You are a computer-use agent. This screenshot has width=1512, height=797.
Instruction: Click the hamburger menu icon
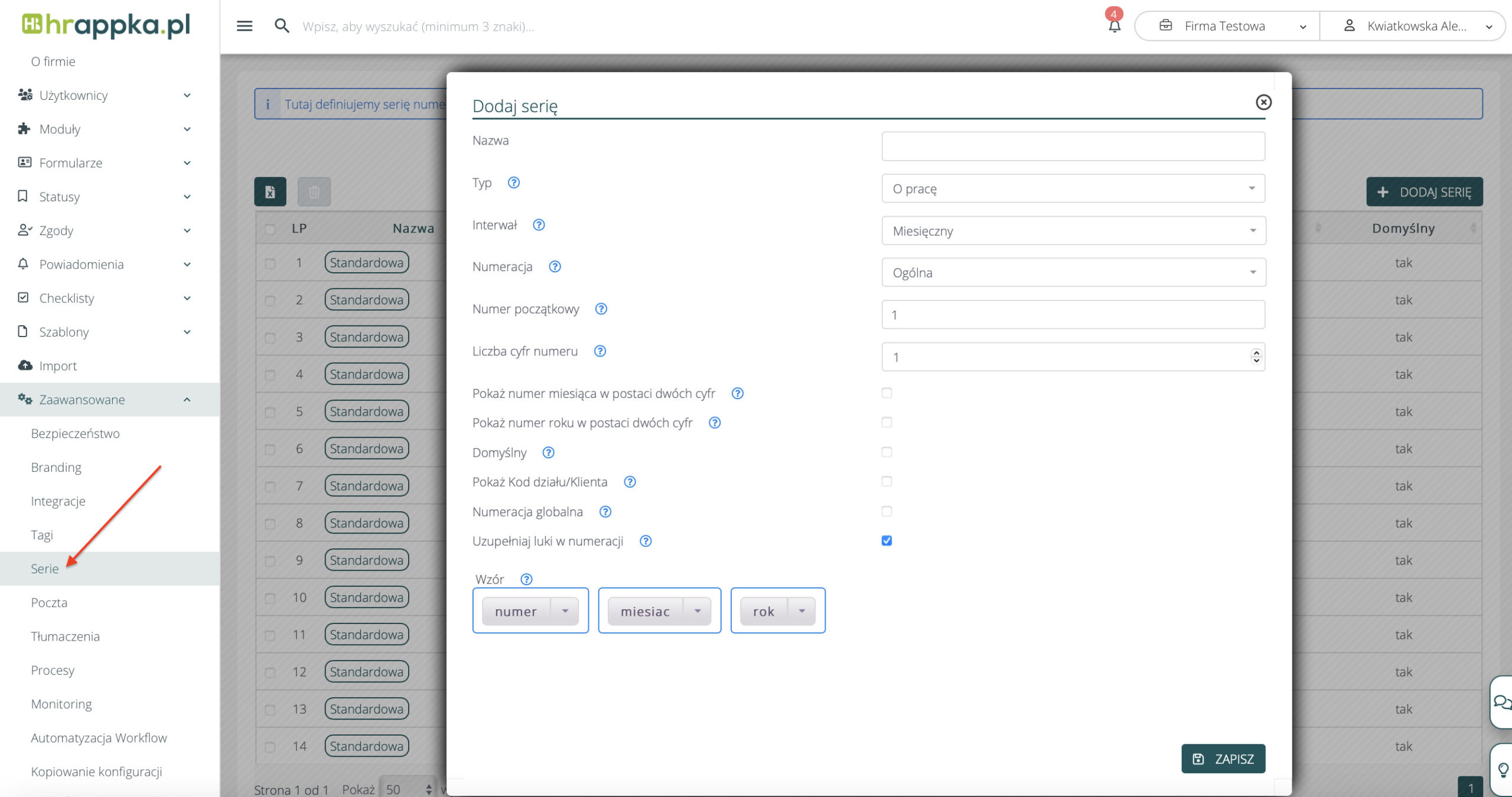(x=245, y=26)
